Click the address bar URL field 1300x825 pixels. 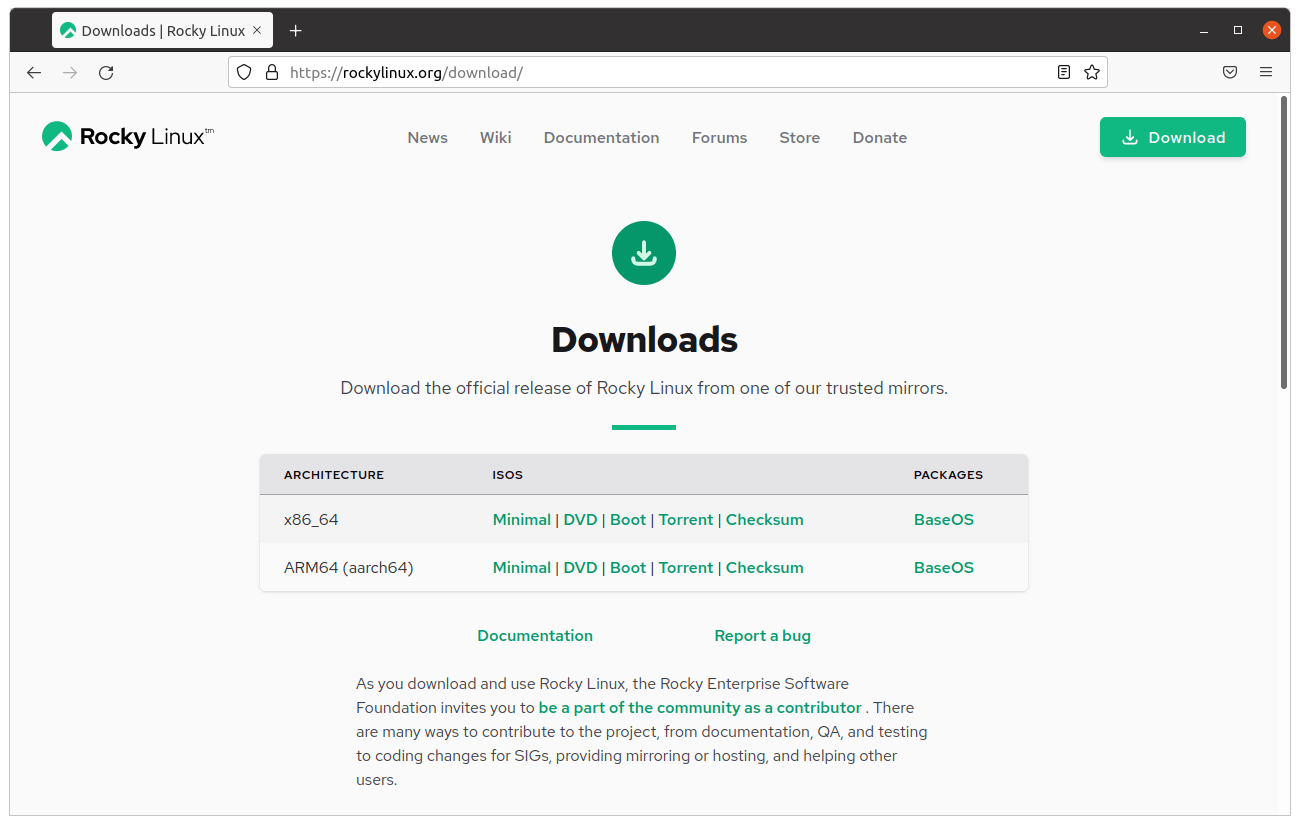[670, 72]
